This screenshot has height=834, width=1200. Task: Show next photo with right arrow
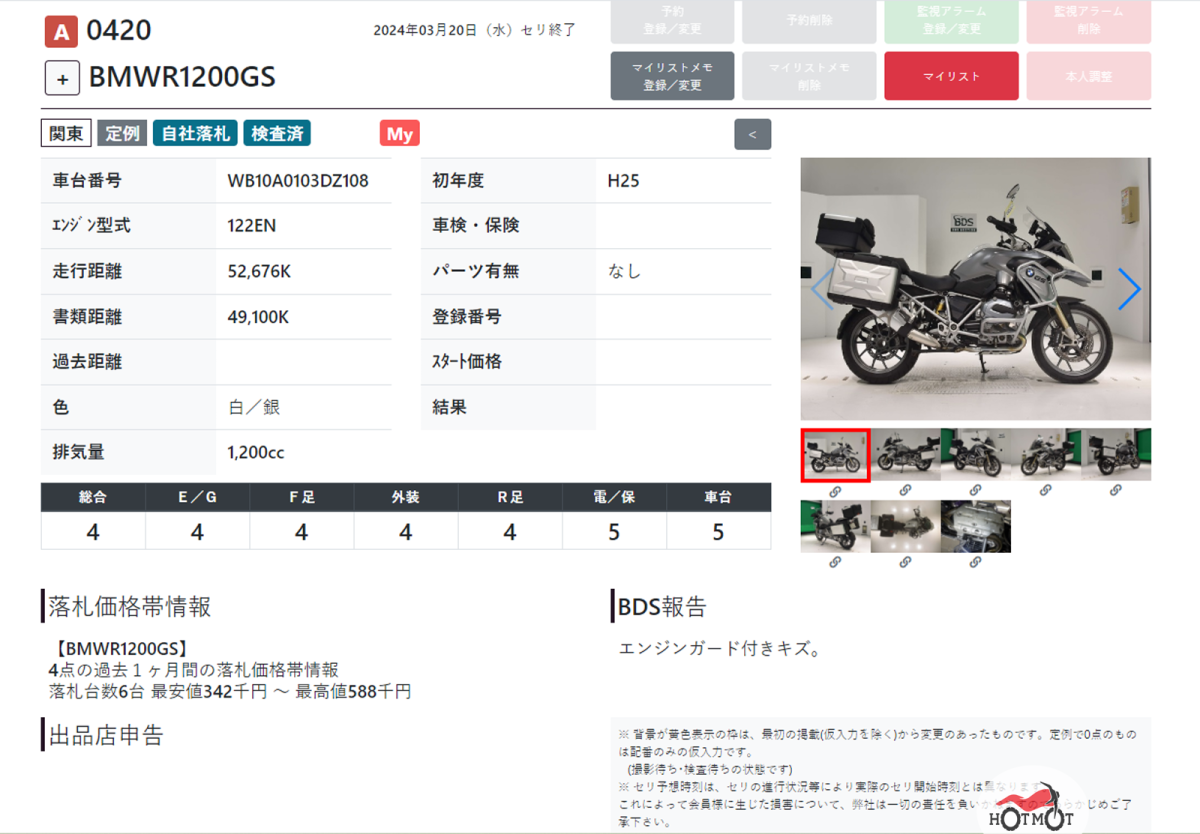[1129, 289]
